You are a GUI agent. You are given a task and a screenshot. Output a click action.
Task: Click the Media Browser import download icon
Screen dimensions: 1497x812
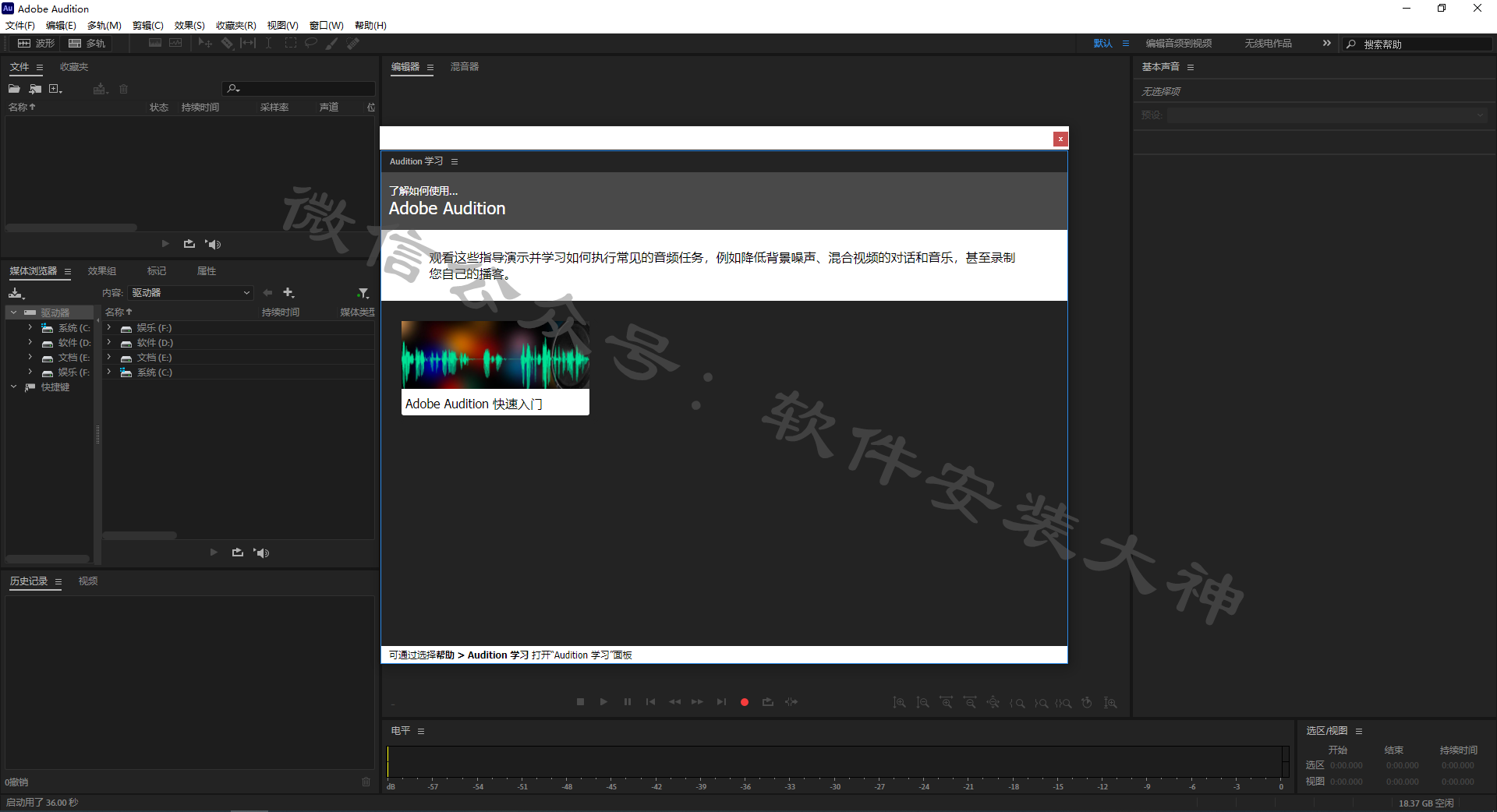pyautogui.click(x=16, y=293)
